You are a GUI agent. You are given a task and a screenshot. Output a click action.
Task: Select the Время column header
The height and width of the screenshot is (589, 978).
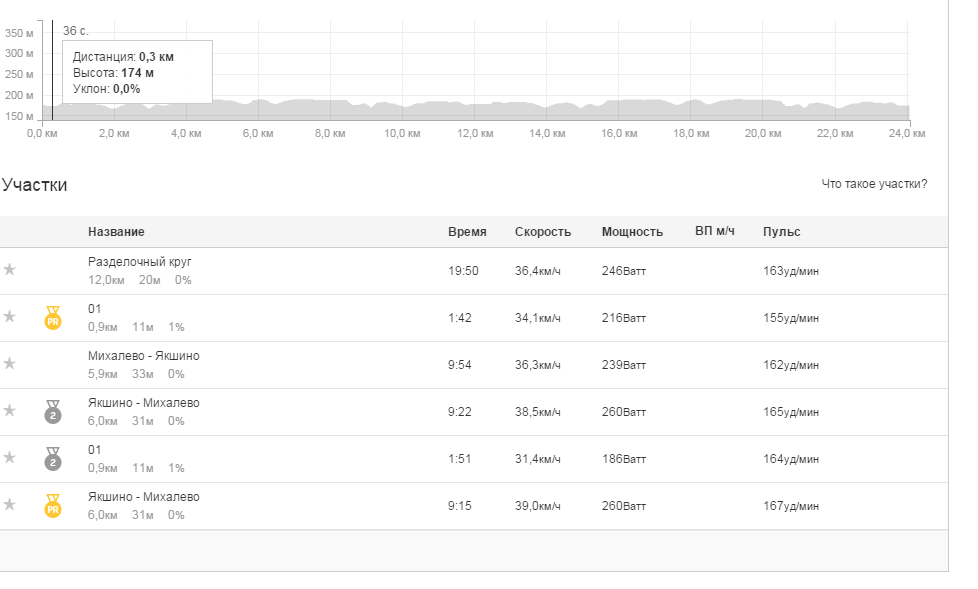(467, 231)
